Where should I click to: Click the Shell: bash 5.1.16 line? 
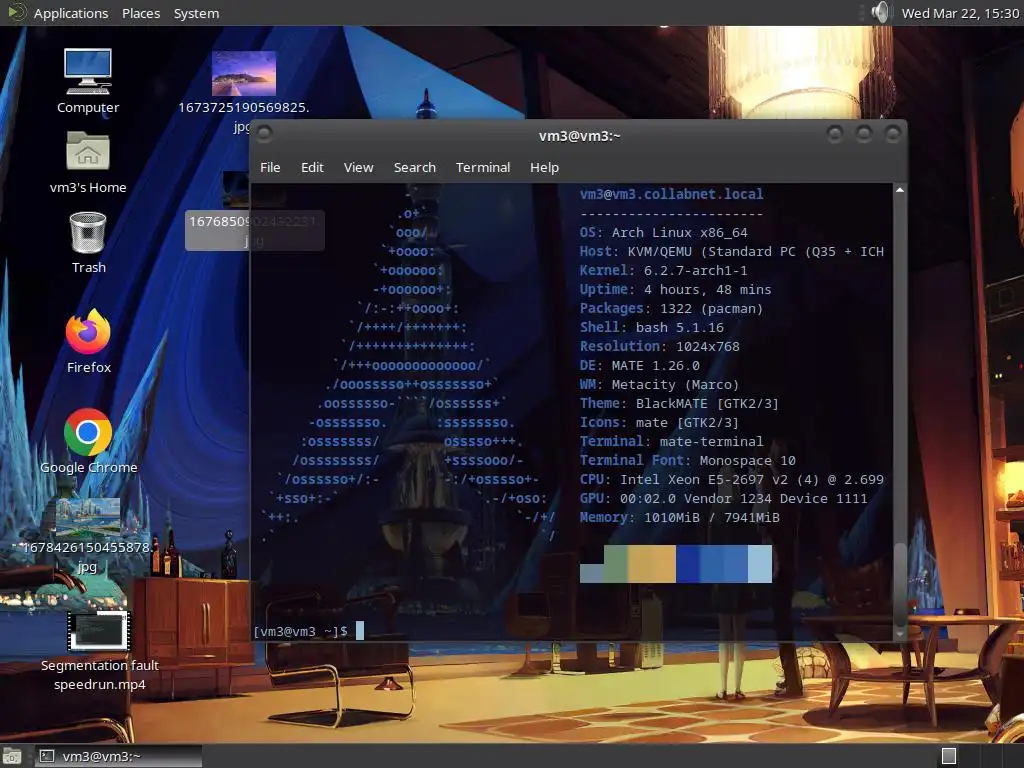pyautogui.click(x=652, y=327)
